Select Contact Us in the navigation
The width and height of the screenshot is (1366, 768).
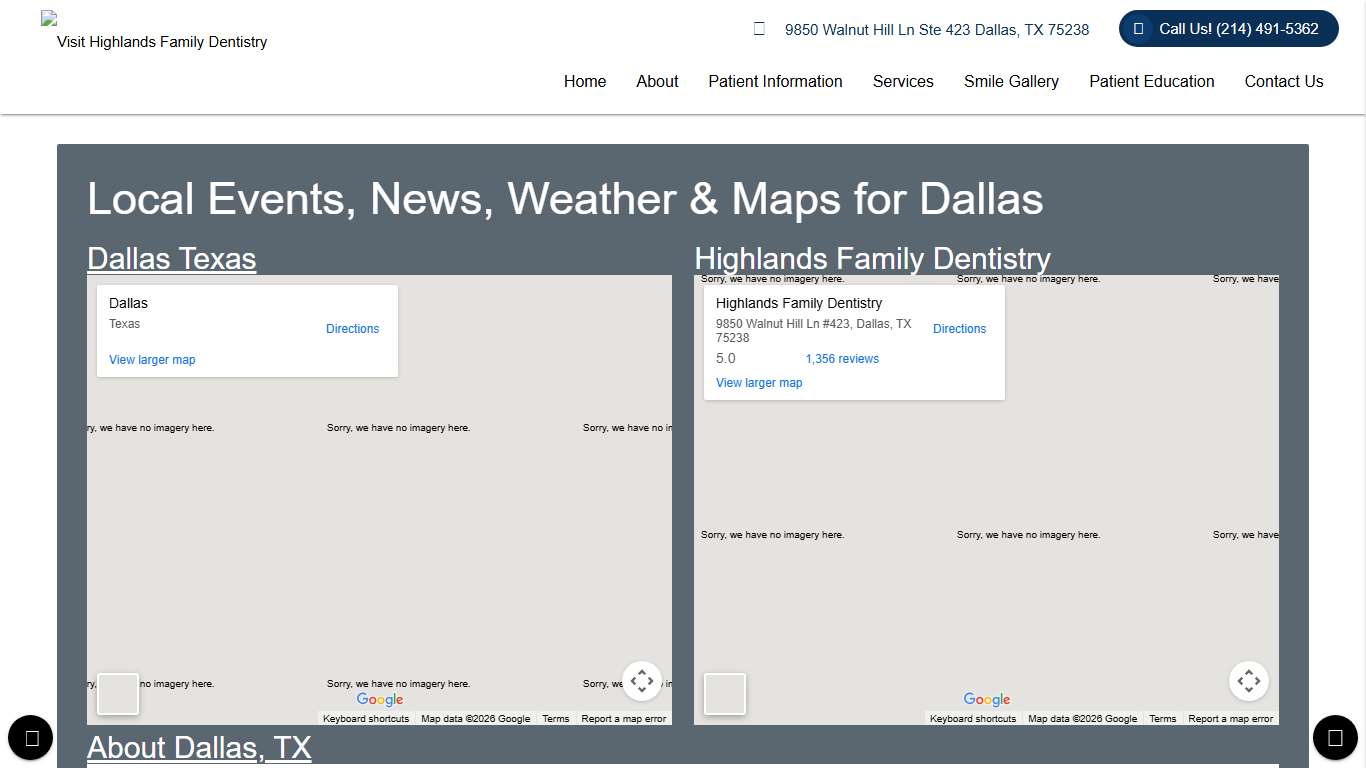(x=1284, y=82)
